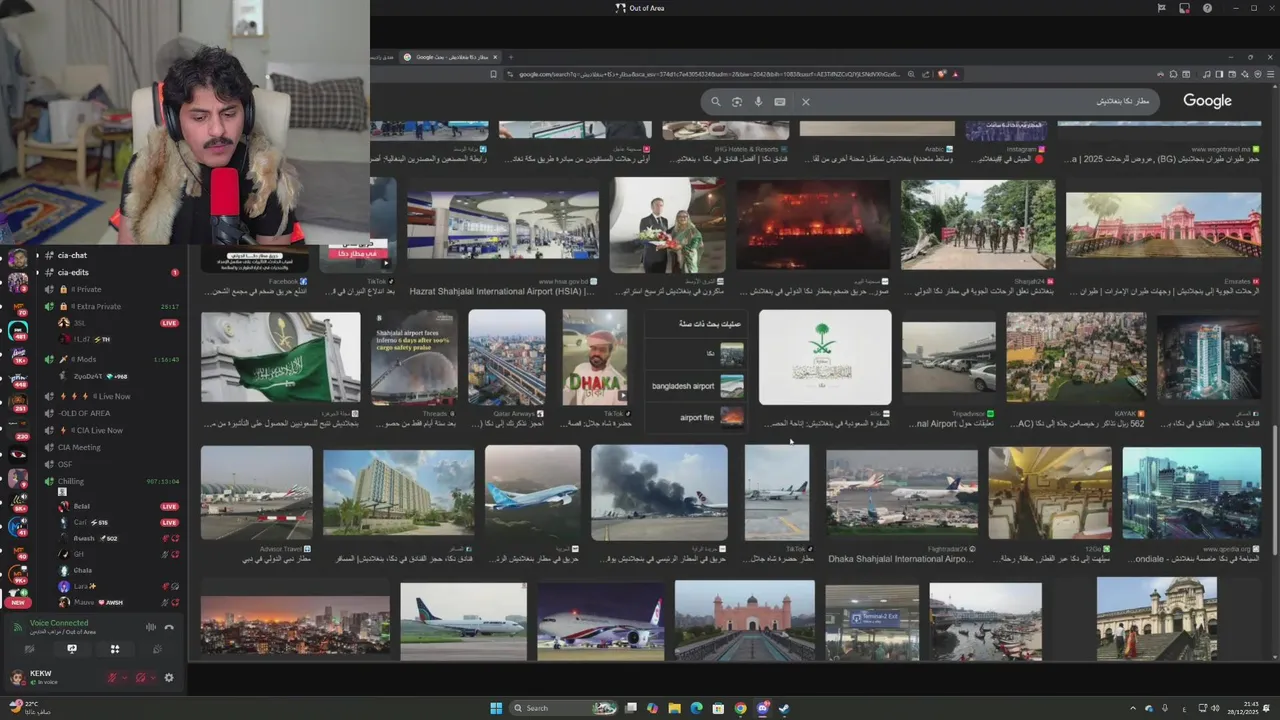Open Saudi emblem embassy image result
1280x720 pixels.
click(x=825, y=357)
